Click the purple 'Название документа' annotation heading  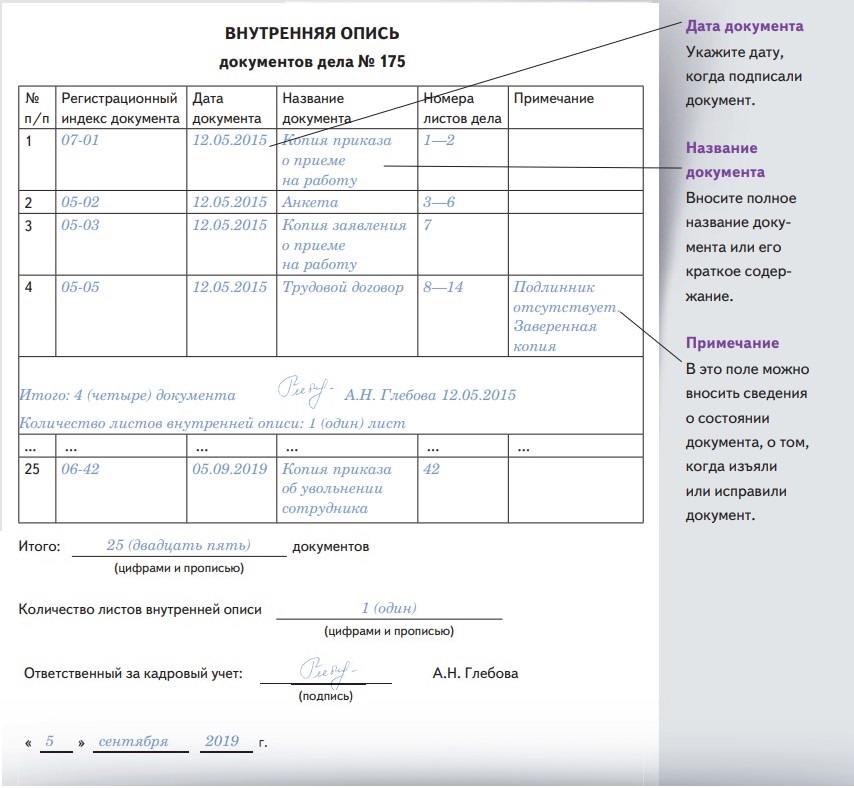click(726, 160)
